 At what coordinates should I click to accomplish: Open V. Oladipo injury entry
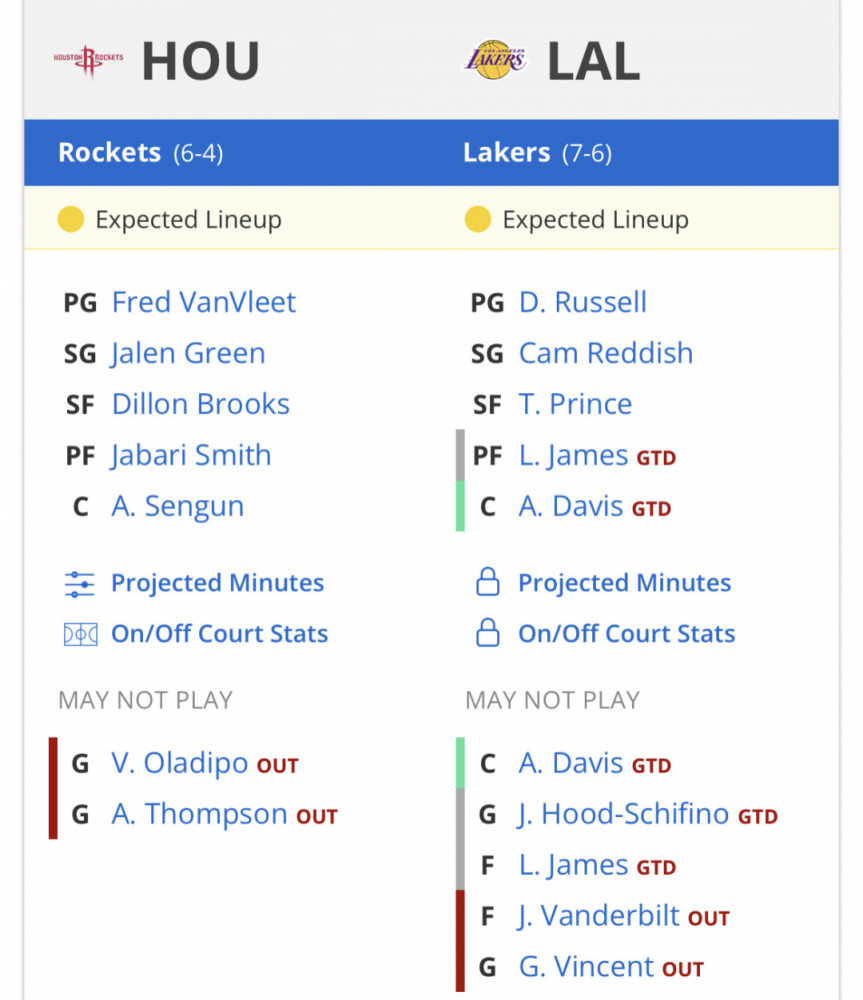179,763
